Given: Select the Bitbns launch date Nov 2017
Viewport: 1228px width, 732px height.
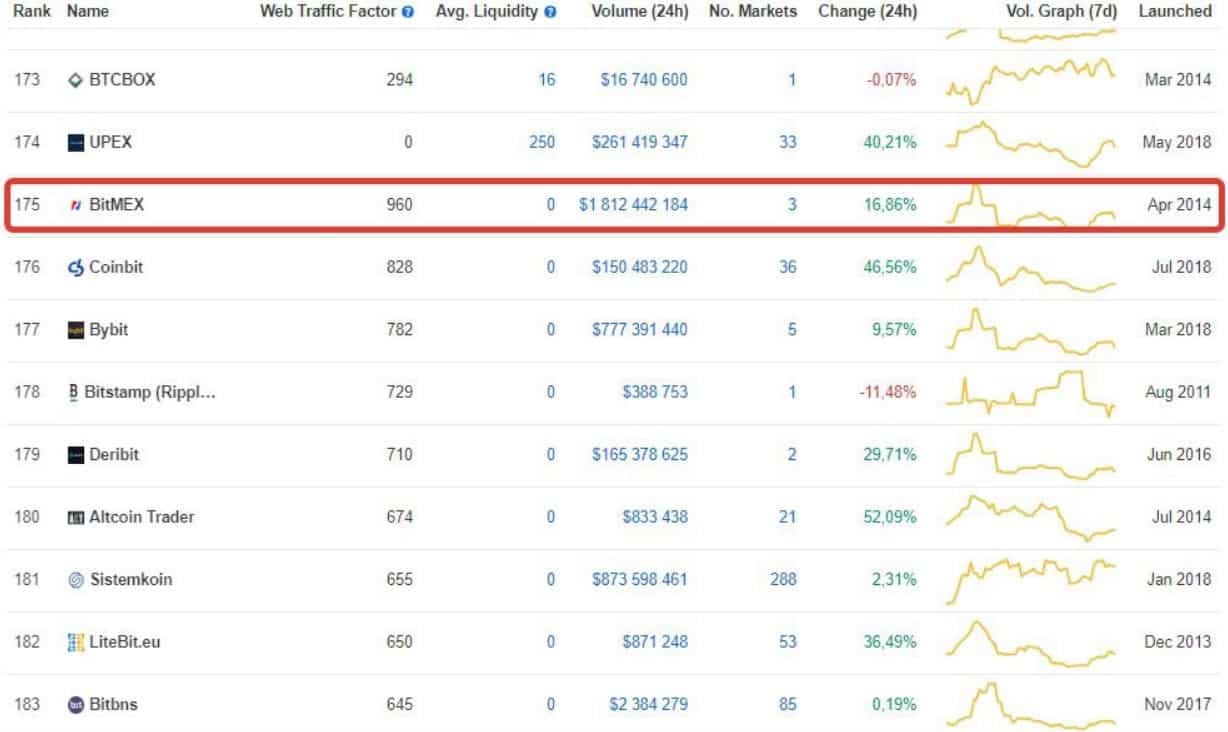Looking at the screenshot, I should [1178, 705].
